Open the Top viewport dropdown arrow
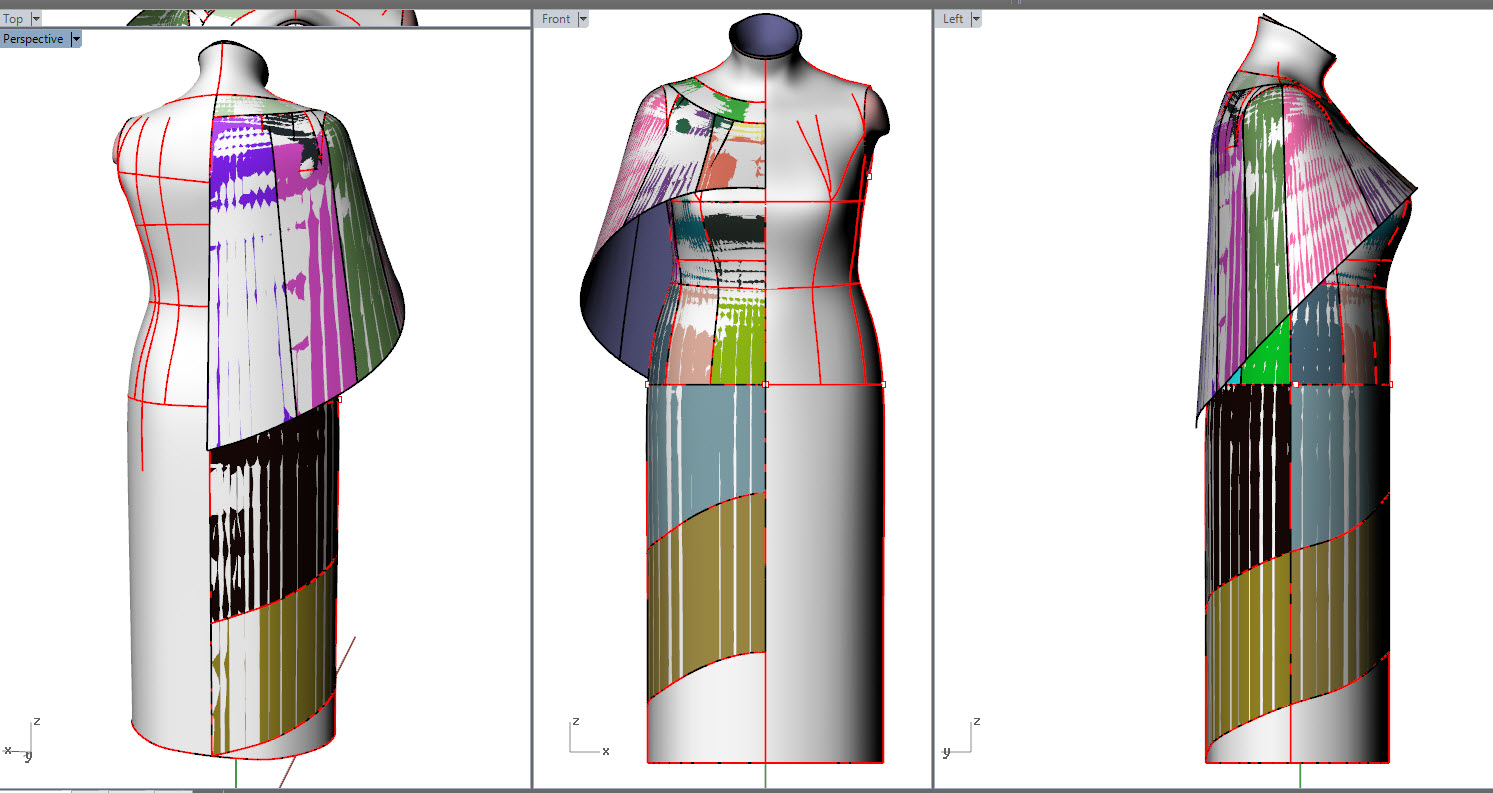The width and height of the screenshot is (1493, 793). coord(36,19)
